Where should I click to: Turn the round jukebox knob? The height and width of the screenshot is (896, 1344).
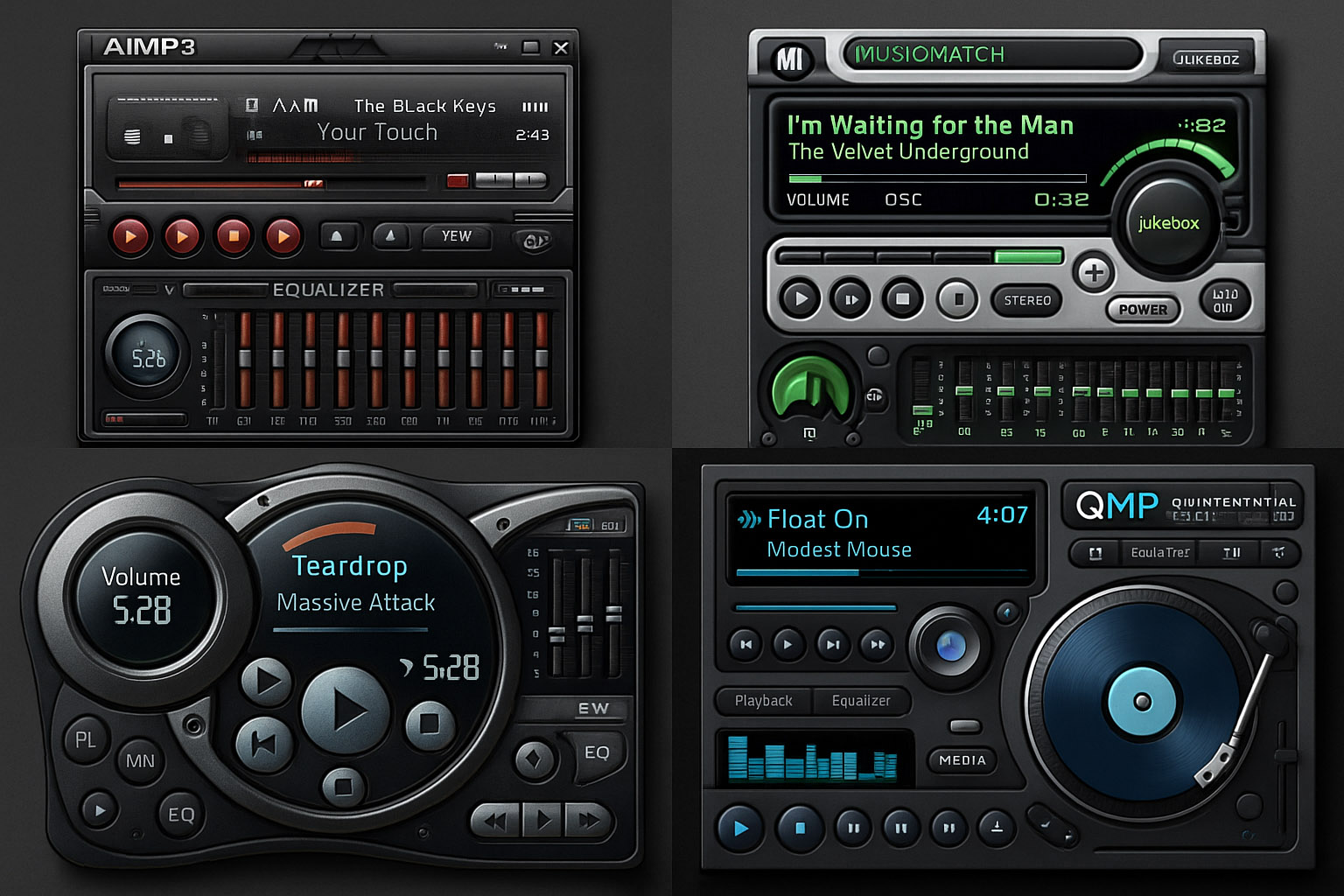pyautogui.click(x=1169, y=222)
